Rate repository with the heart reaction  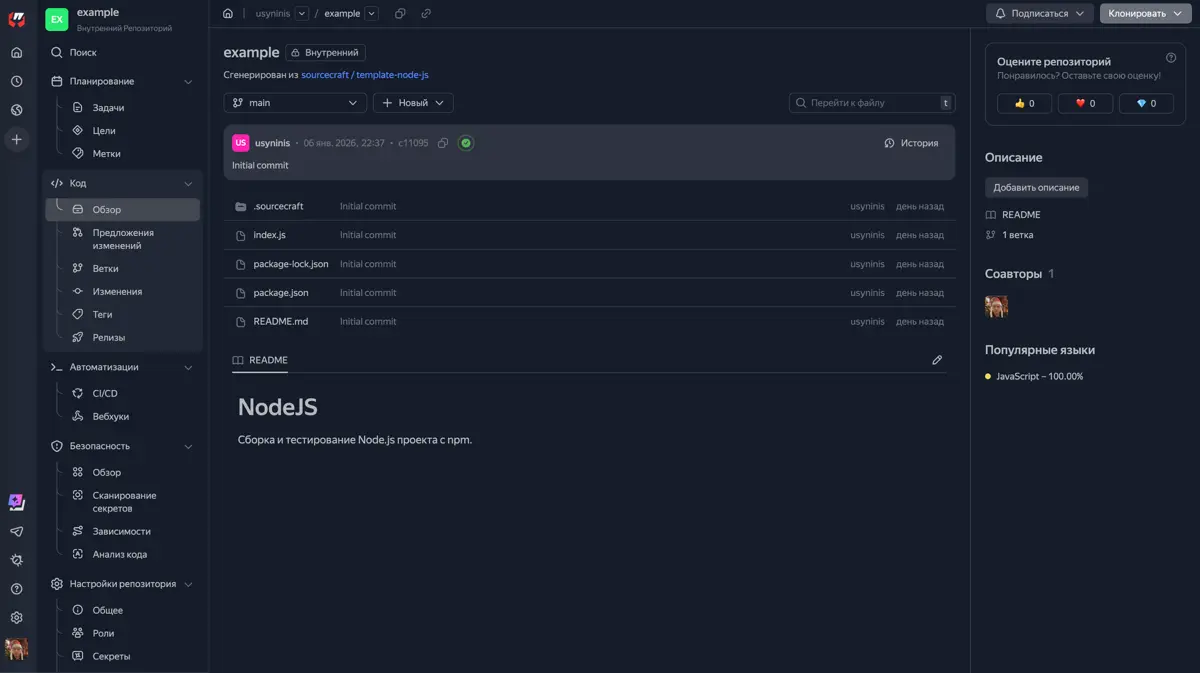pos(1085,103)
